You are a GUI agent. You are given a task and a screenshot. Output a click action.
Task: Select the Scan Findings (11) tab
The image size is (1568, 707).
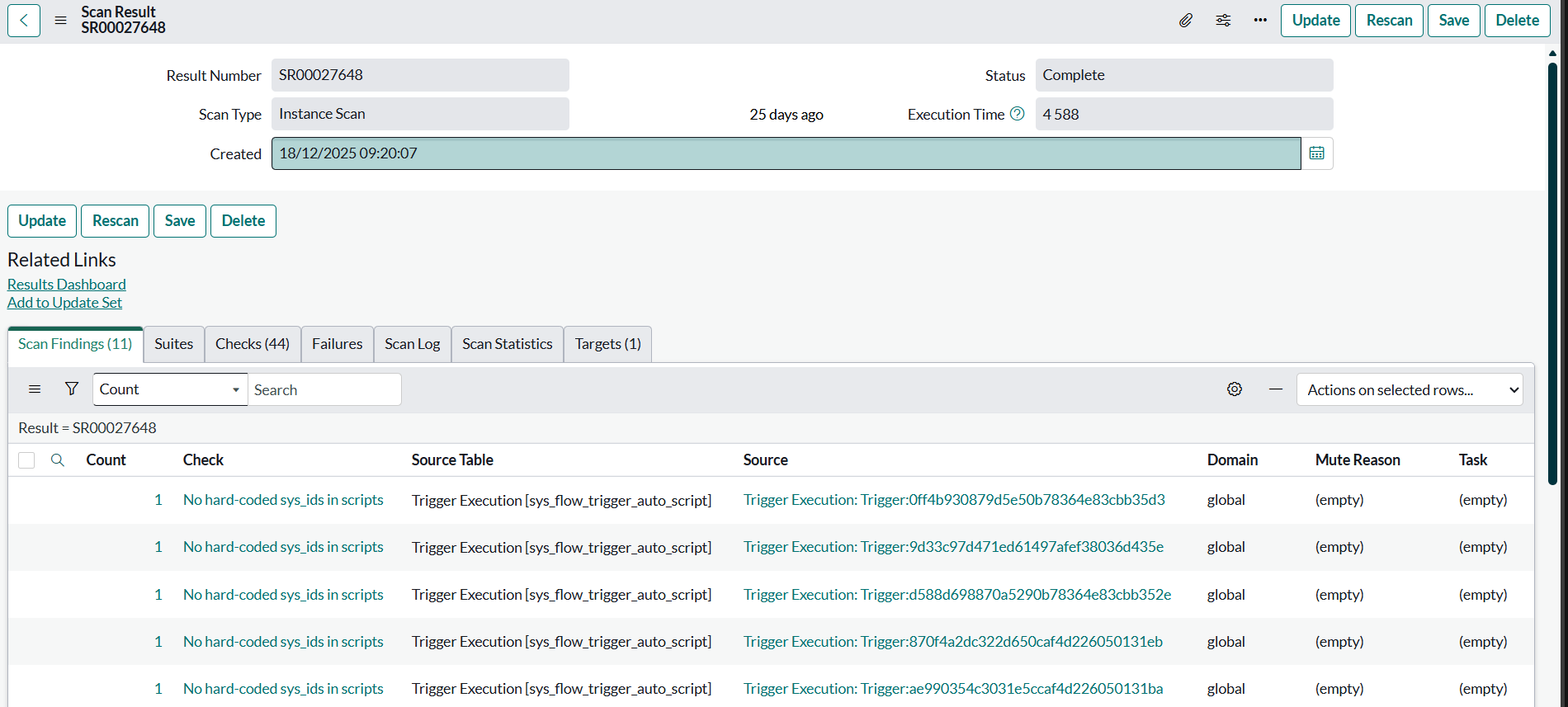75,344
